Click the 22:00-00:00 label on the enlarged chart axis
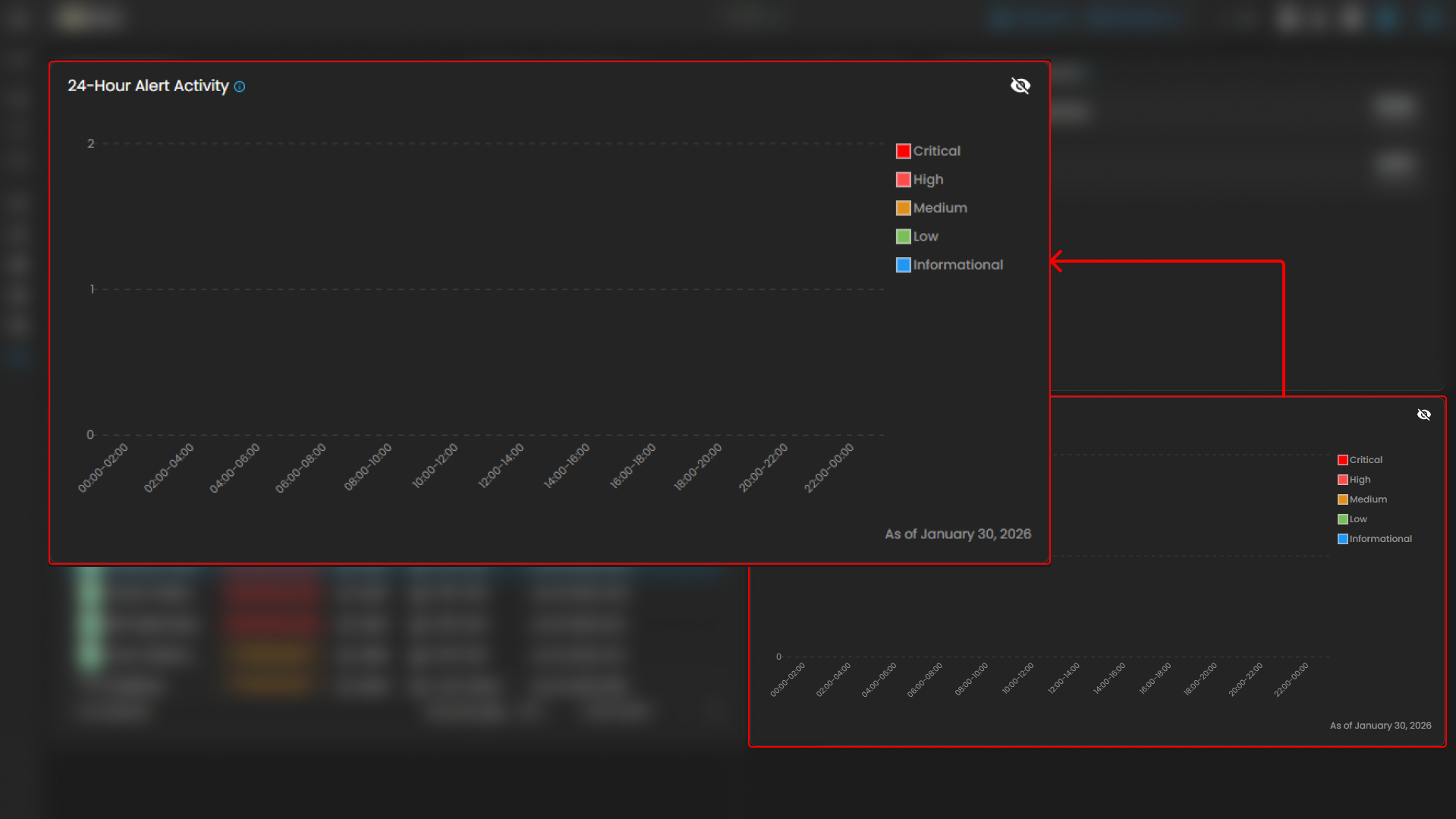The width and height of the screenshot is (1456, 819). point(829,468)
